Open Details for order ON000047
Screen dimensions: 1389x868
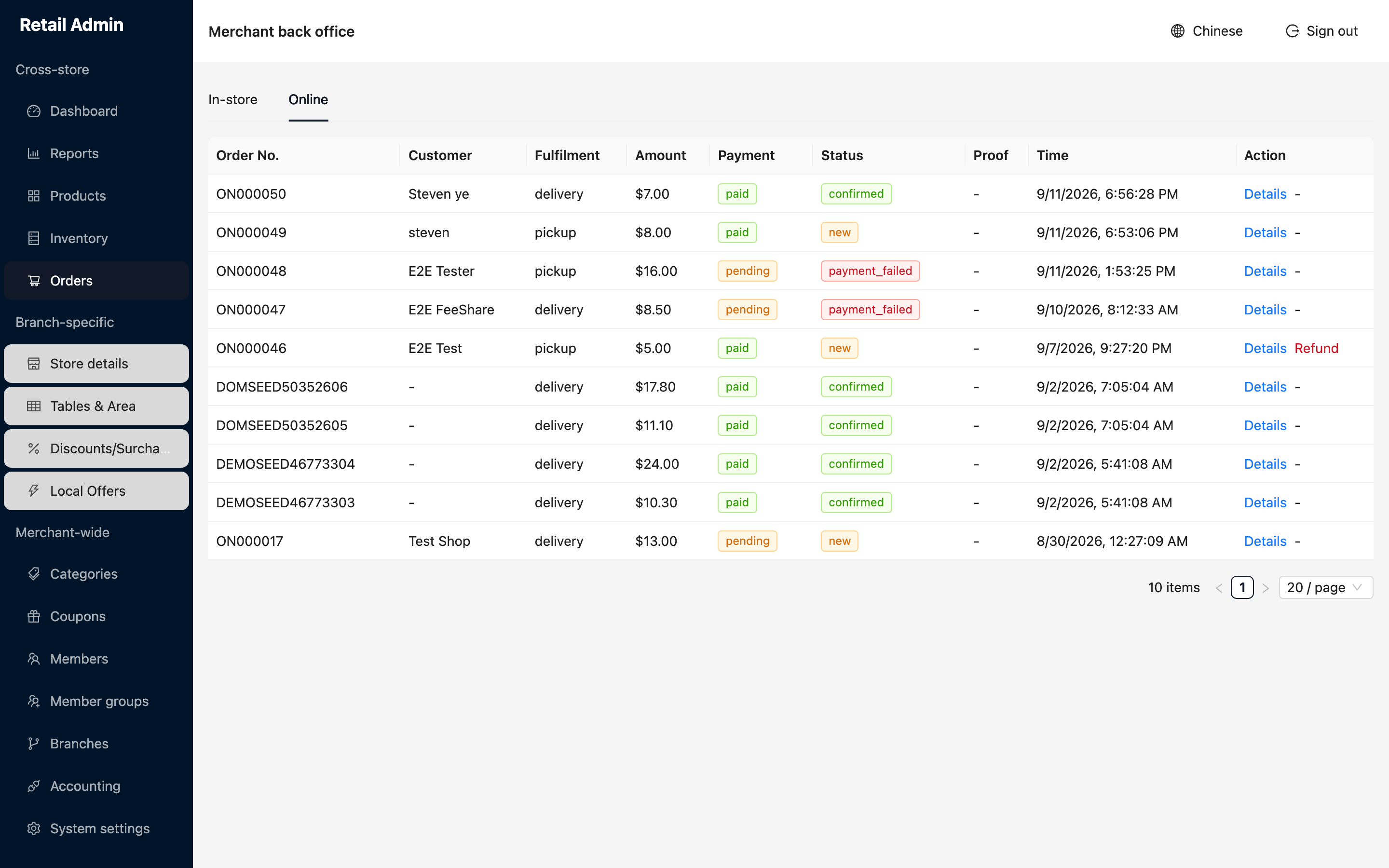click(x=1265, y=310)
